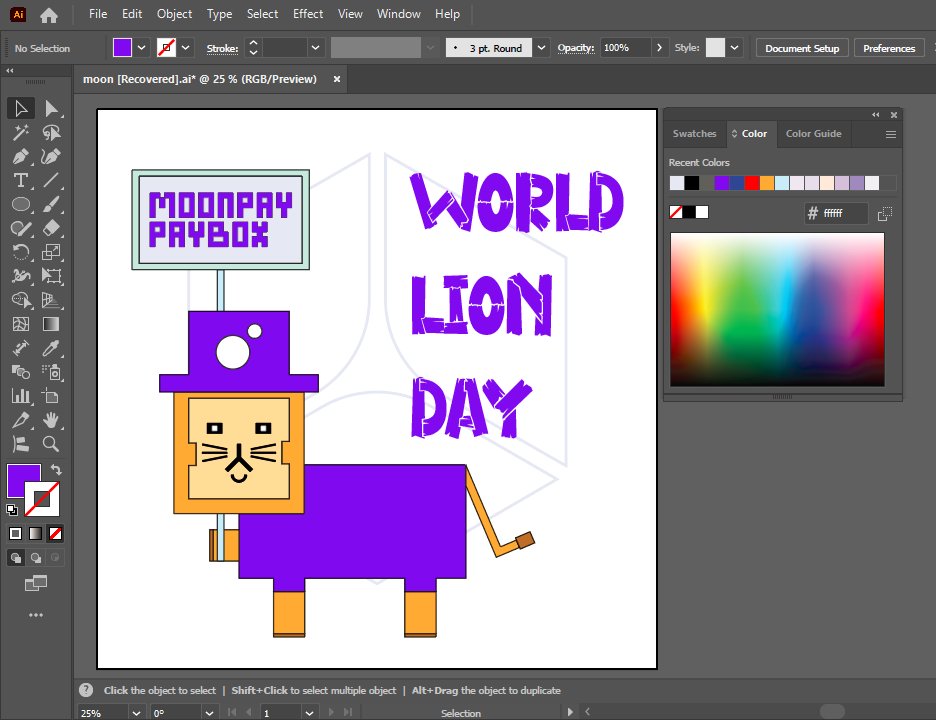Select the Pen tool
Viewport: 936px width, 720px height.
pyautogui.click(x=21, y=156)
